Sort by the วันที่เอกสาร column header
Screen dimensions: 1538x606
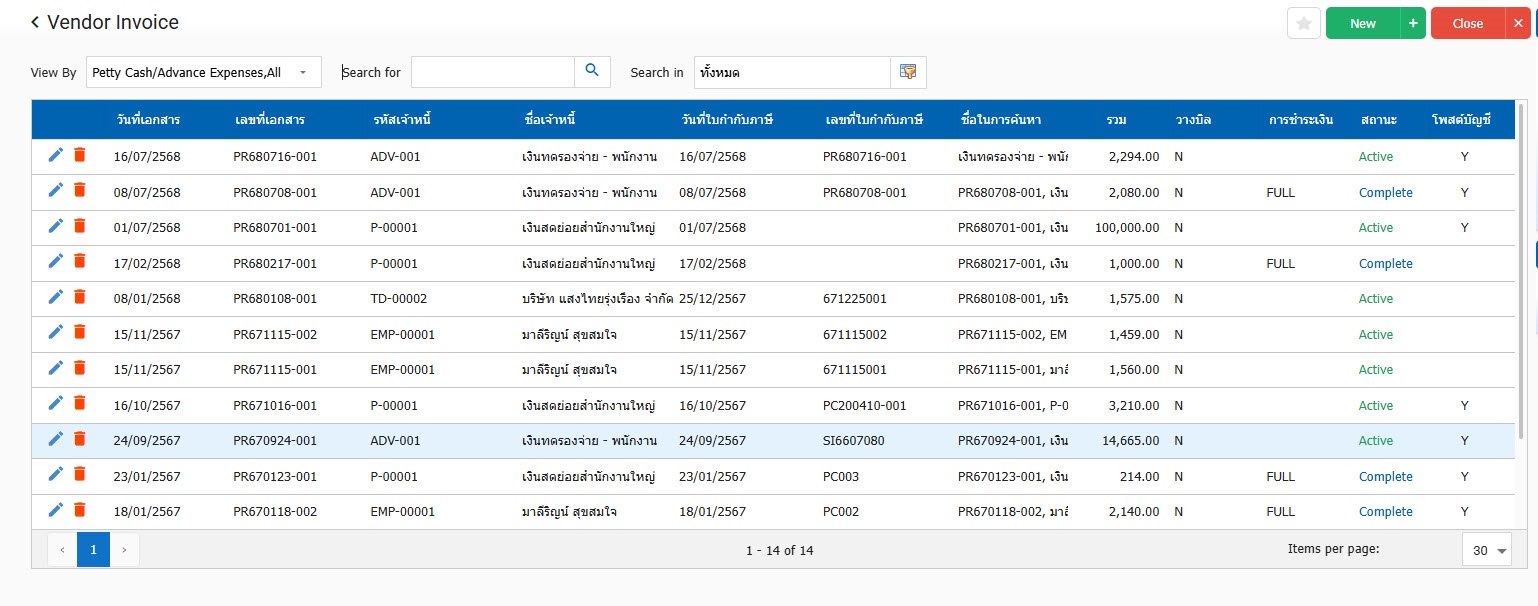click(x=148, y=120)
